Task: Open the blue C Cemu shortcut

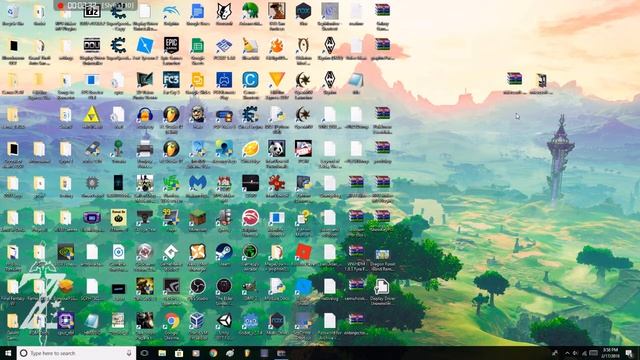Action: pyautogui.click(x=250, y=80)
